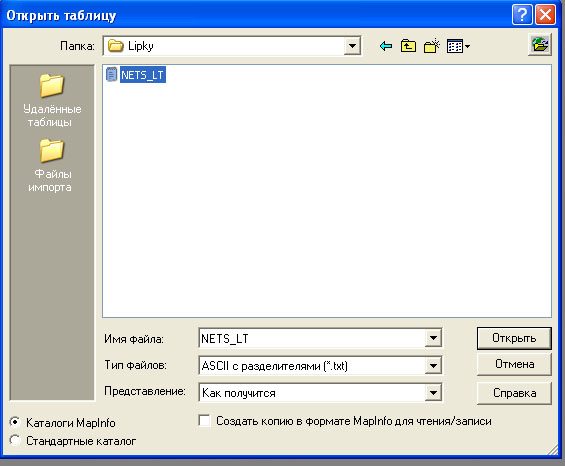Select Каталоги MapInfo radio button
565x466 pixels.
coord(15,422)
